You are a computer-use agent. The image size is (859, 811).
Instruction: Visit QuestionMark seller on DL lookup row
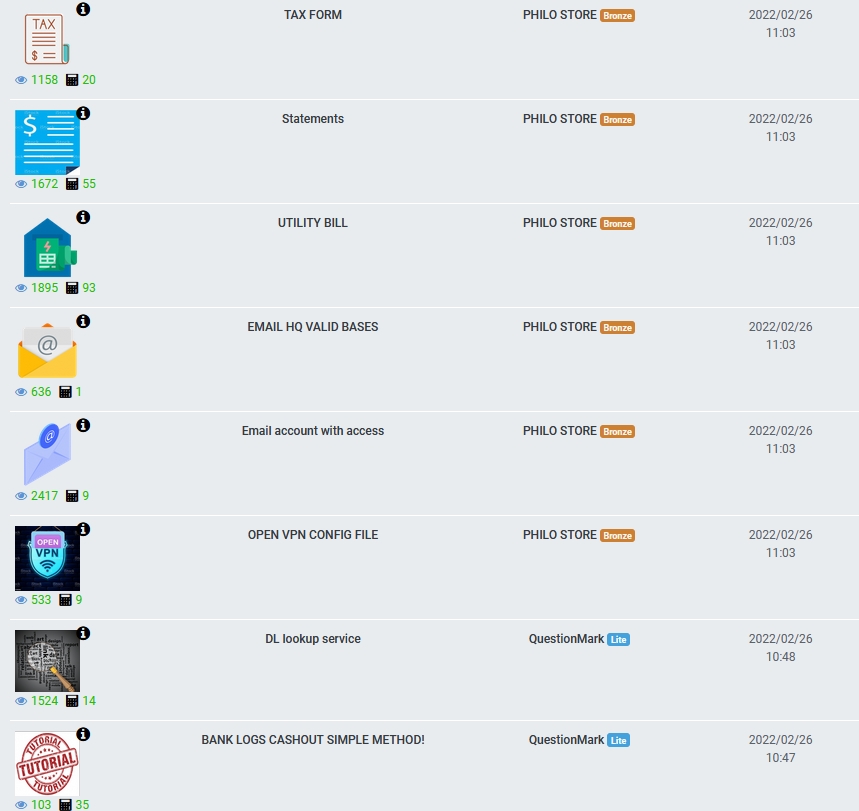pyautogui.click(x=566, y=639)
